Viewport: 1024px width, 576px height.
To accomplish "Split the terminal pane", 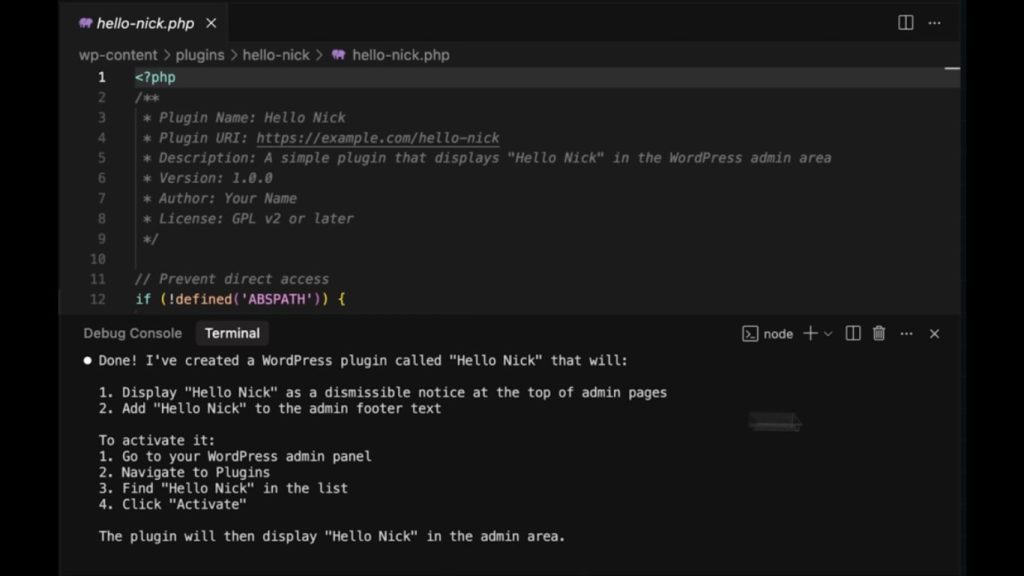I will (x=853, y=334).
